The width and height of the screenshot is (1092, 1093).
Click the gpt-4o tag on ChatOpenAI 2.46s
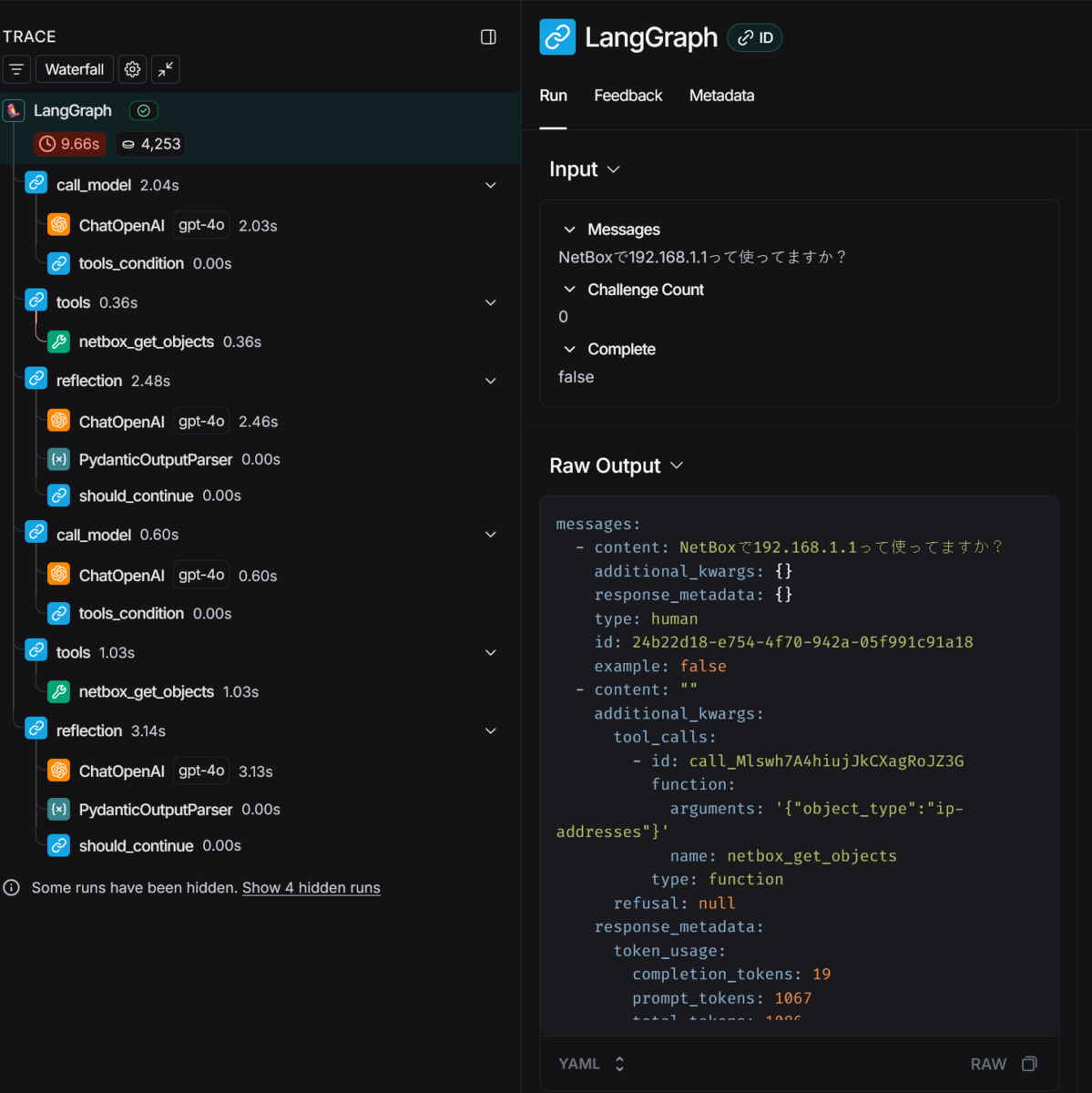click(201, 421)
